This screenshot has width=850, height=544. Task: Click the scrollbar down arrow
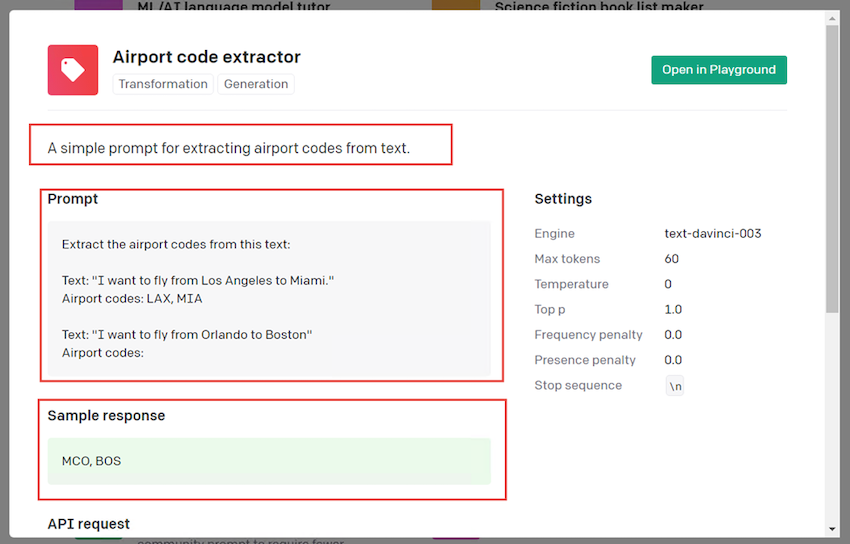(x=832, y=529)
